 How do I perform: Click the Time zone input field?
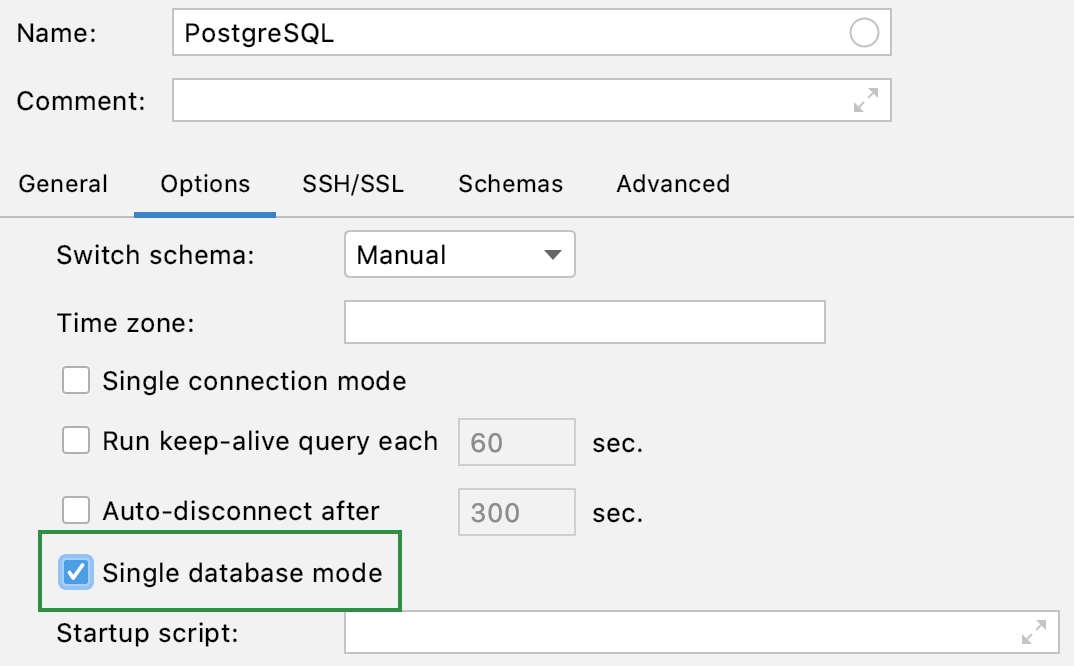[583, 322]
